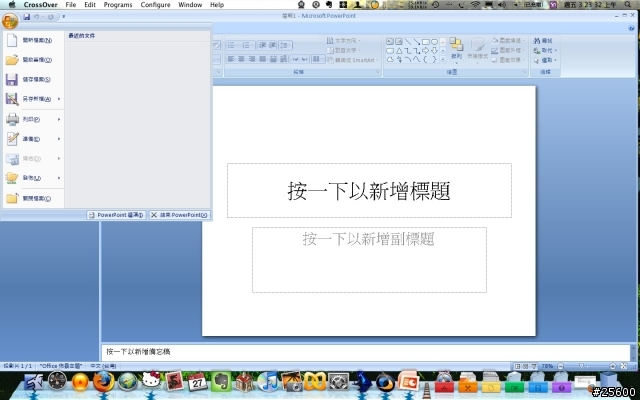Click the round Office button
Screen dimensions: 640x400
9,20
